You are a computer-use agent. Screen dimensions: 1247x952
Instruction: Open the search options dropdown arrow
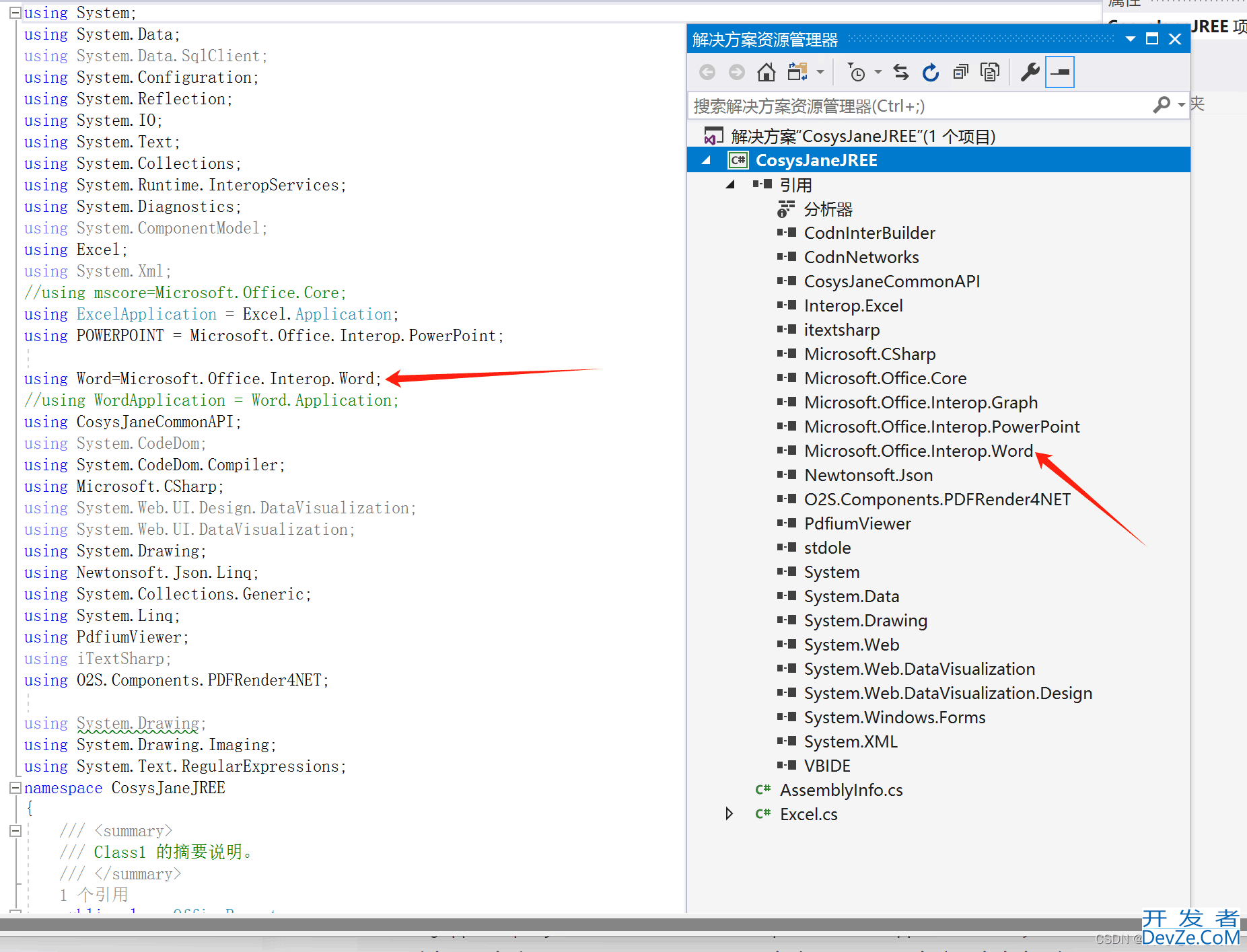coord(1181,105)
